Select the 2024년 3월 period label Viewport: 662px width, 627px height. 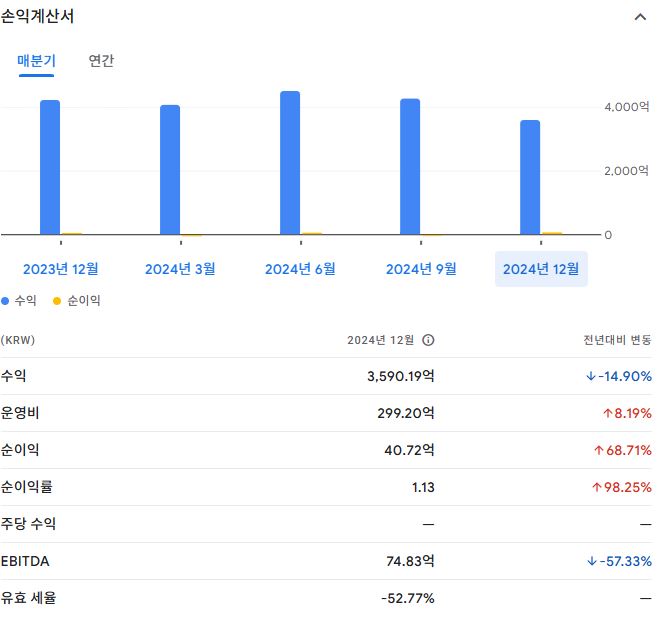(x=180, y=269)
